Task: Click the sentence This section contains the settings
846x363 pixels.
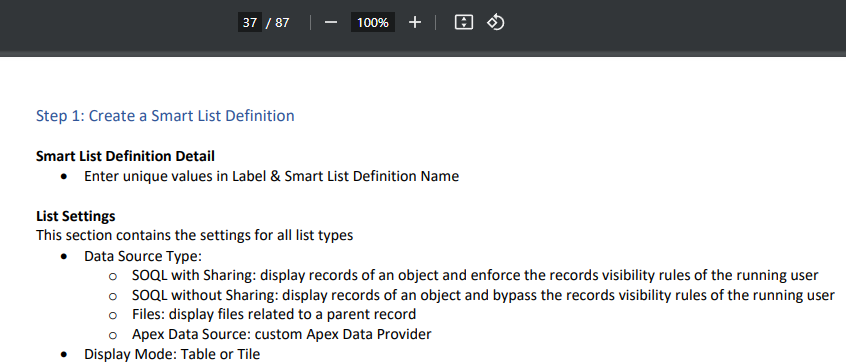Action: pyautogui.click(x=194, y=236)
